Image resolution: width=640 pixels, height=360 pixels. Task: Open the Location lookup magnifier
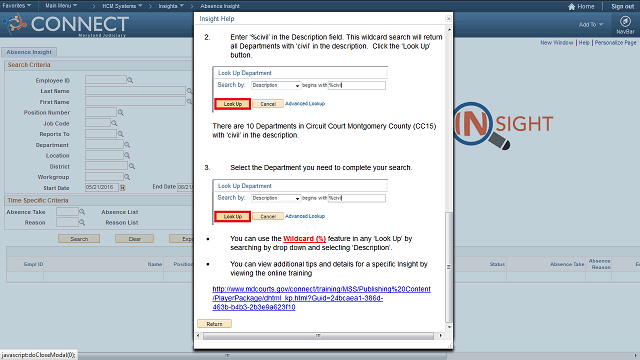coord(127,156)
